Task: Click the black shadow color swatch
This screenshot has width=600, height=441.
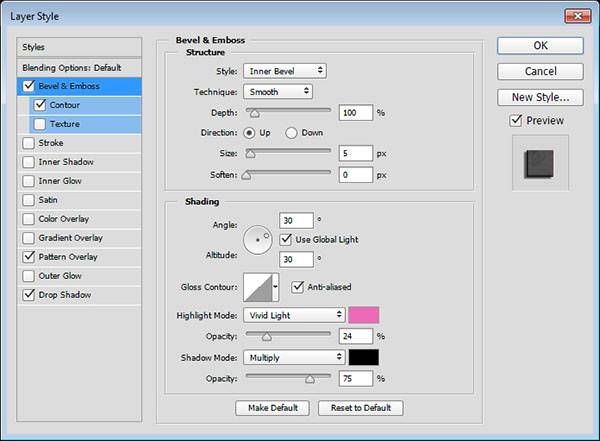Action: point(363,356)
